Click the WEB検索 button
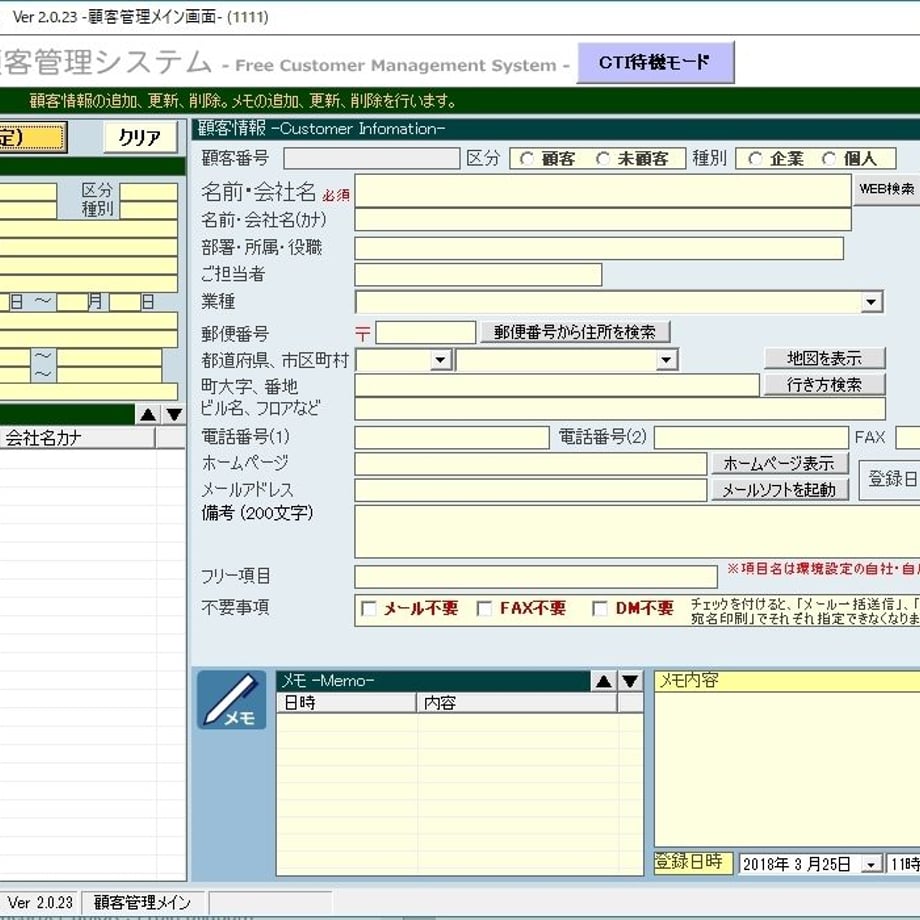The width and height of the screenshot is (920, 920). (887, 189)
